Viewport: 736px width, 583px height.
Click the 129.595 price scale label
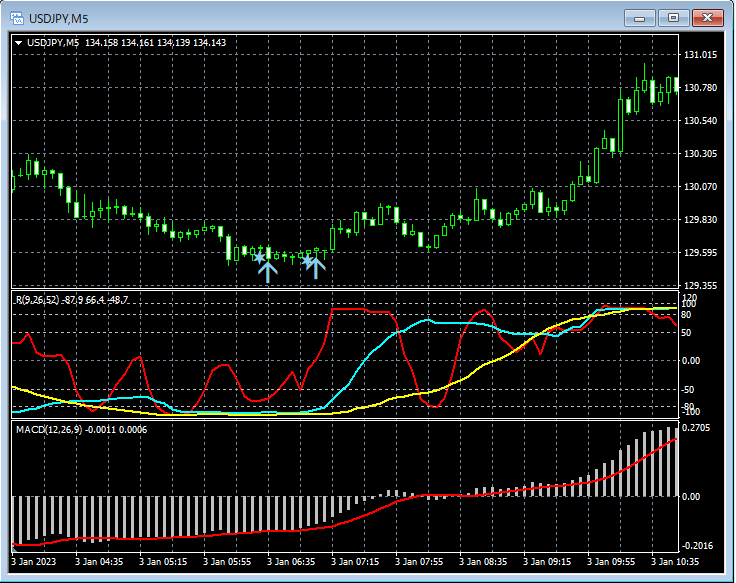700,253
